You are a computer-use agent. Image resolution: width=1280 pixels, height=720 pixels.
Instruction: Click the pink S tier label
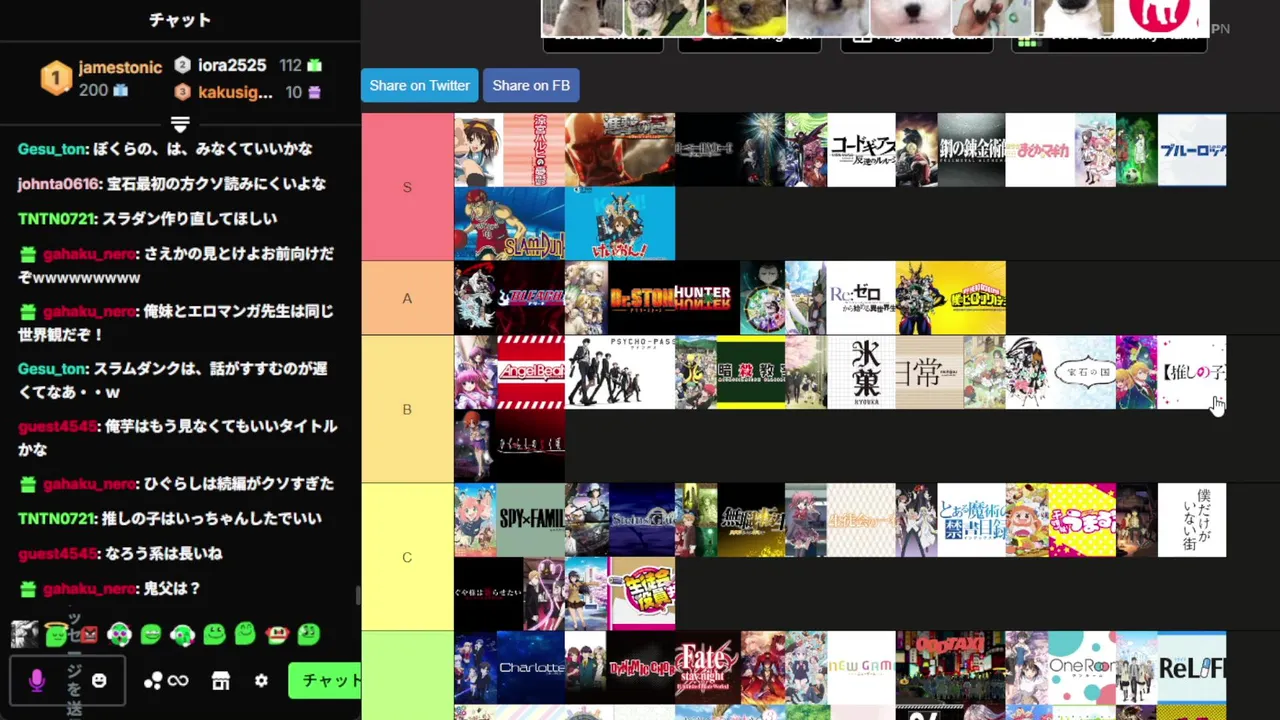407,187
